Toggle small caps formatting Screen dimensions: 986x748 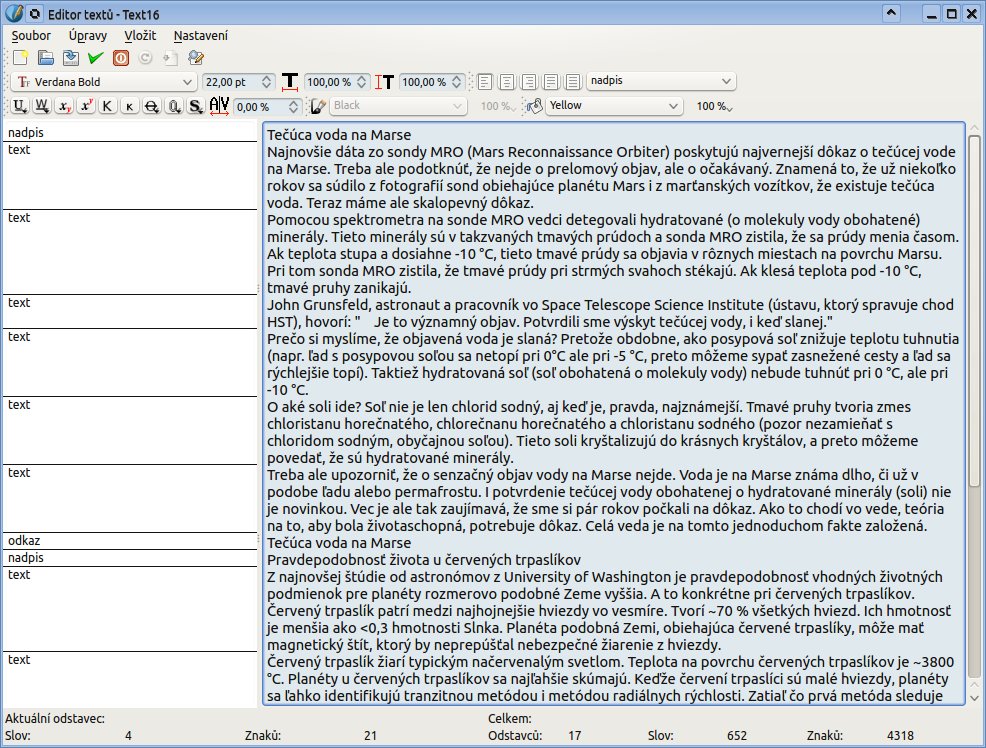[130, 106]
